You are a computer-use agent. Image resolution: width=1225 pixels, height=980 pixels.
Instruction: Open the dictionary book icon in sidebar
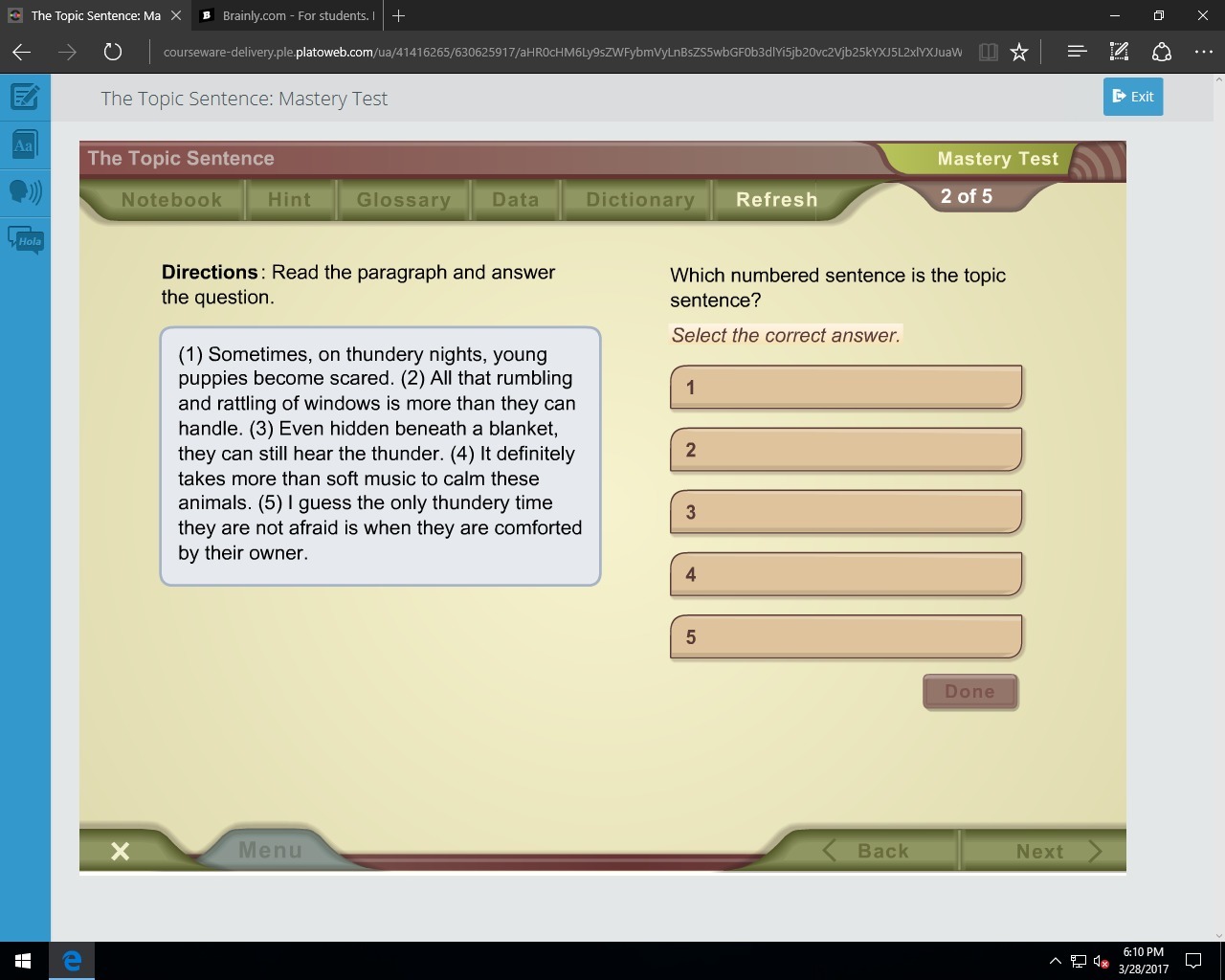(x=25, y=145)
